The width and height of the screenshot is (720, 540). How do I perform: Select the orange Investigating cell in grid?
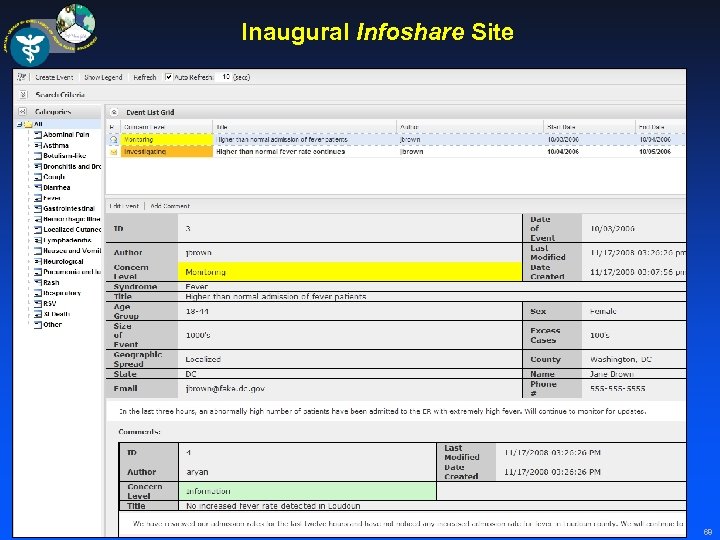(167, 152)
